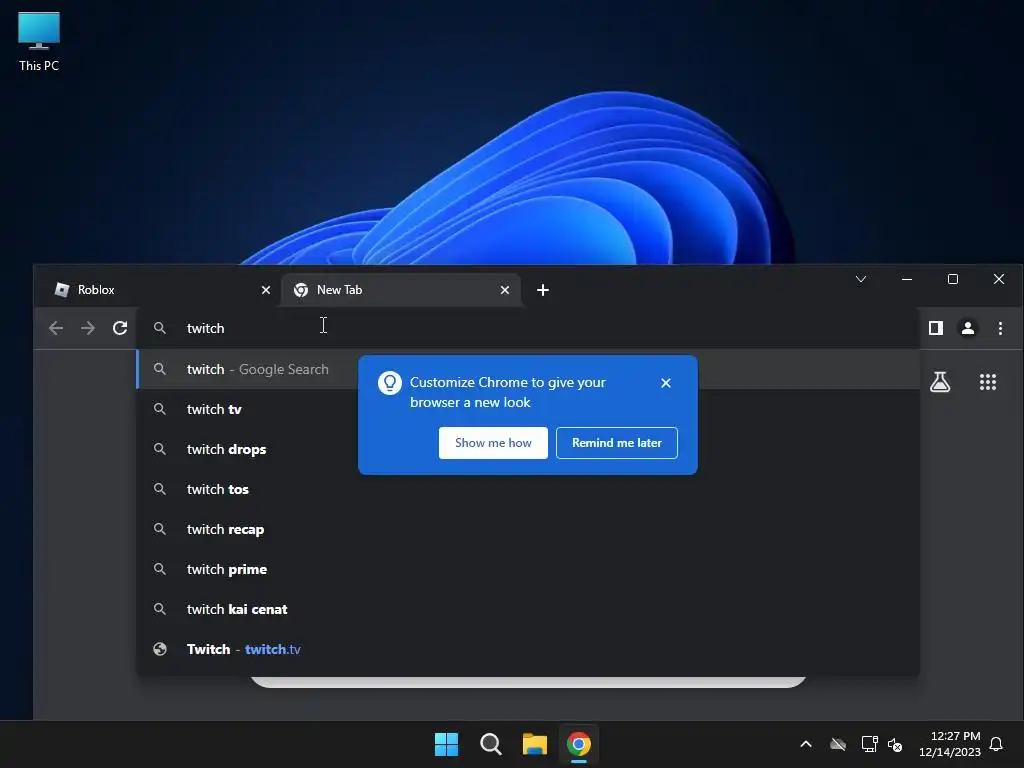Open the notification bell

(996, 744)
